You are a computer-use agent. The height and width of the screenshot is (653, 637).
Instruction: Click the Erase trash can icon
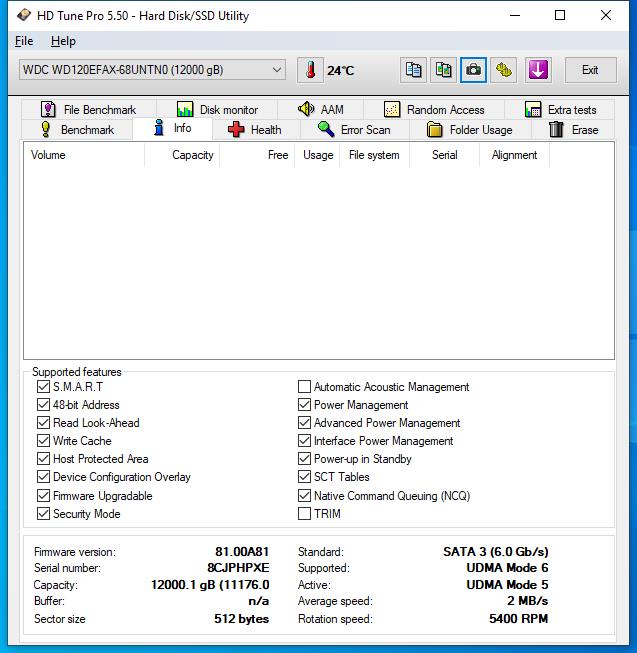click(x=556, y=129)
